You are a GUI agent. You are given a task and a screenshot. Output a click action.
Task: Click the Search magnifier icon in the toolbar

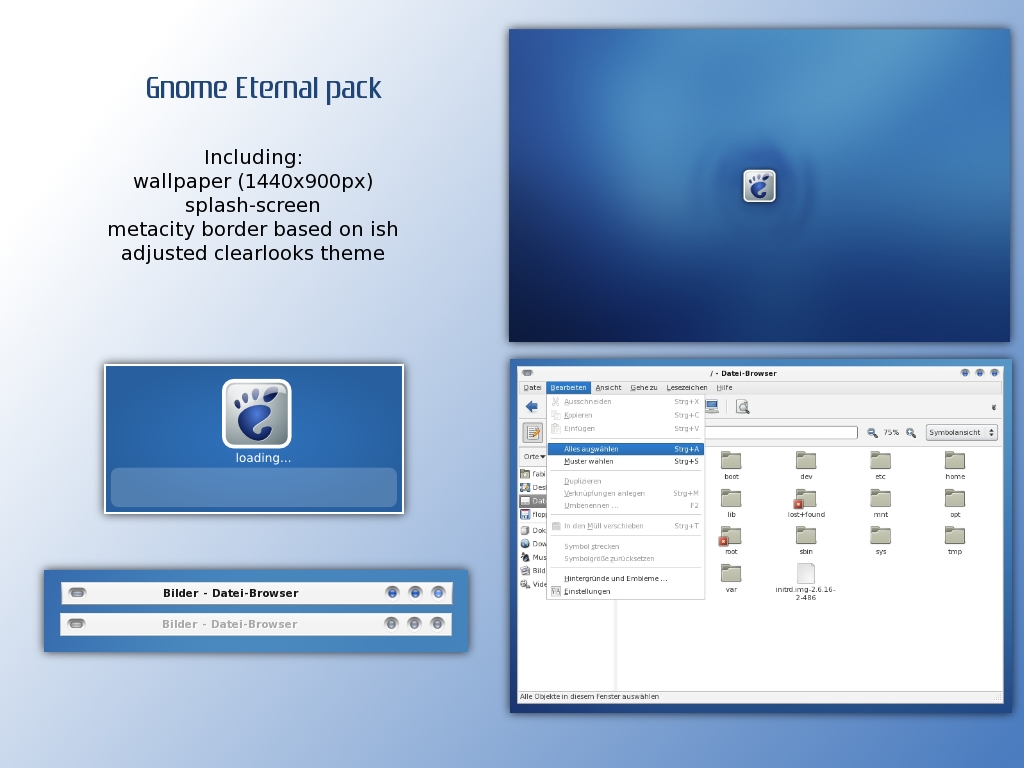pyautogui.click(x=743, y=407)
